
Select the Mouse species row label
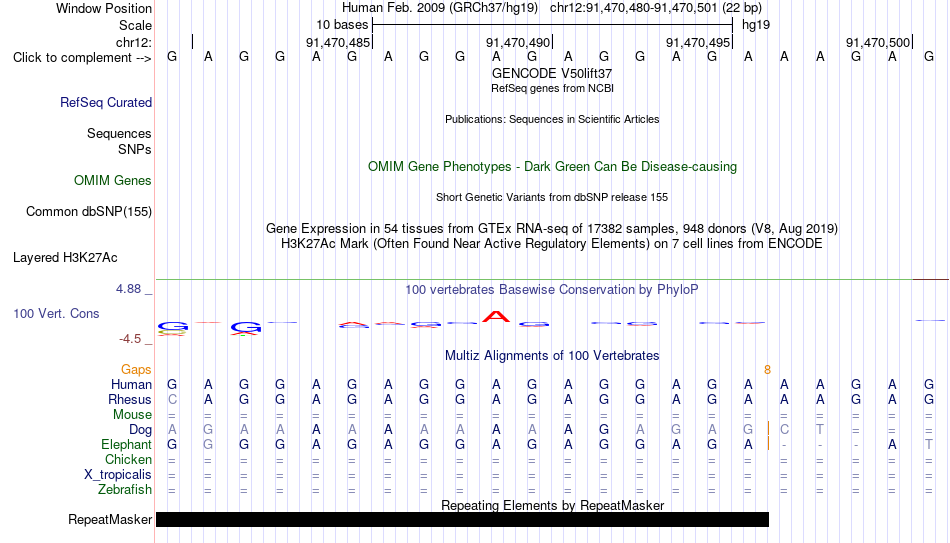coord(132,415)
